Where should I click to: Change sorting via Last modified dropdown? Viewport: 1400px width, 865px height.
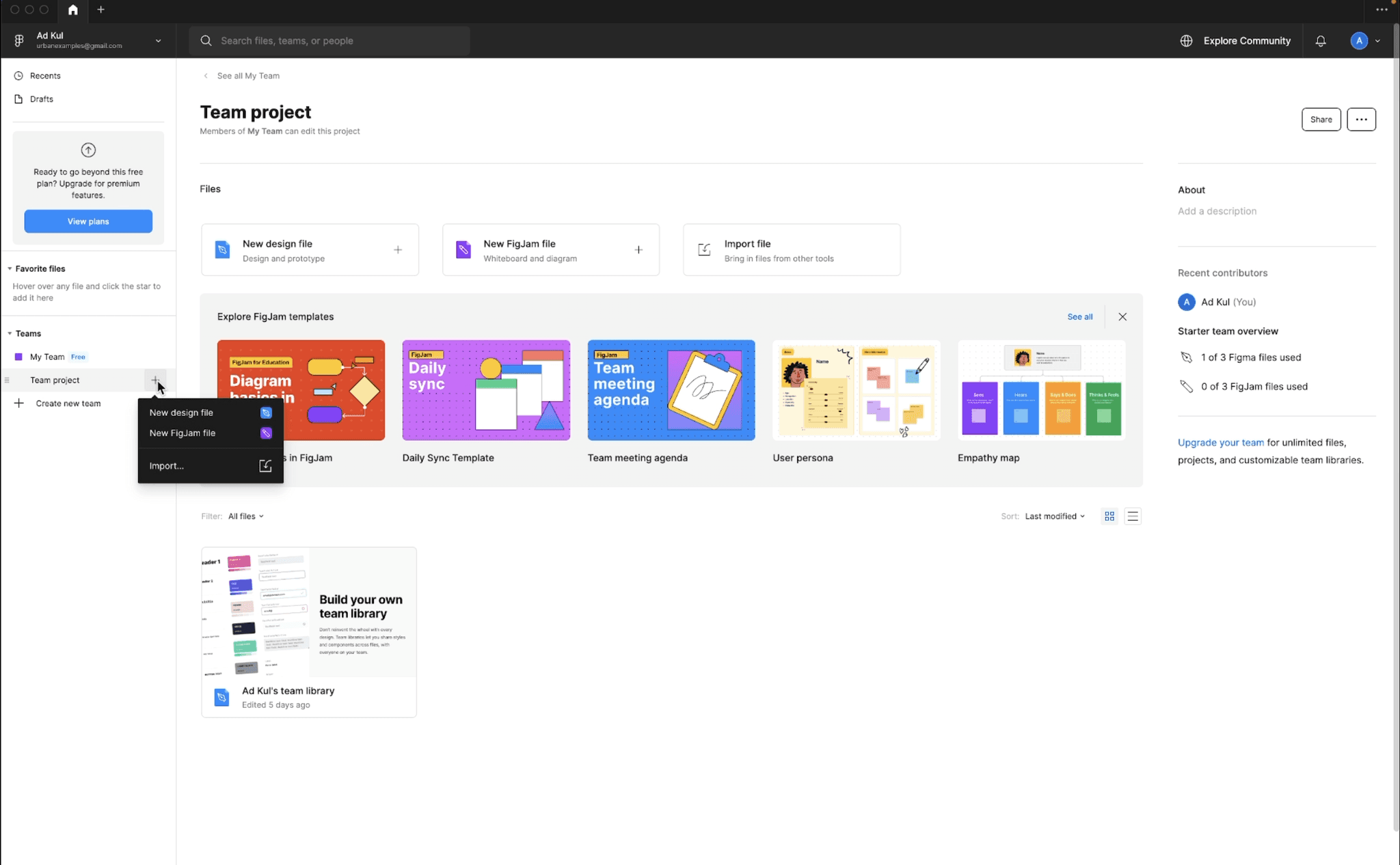tap(1053, 516)
